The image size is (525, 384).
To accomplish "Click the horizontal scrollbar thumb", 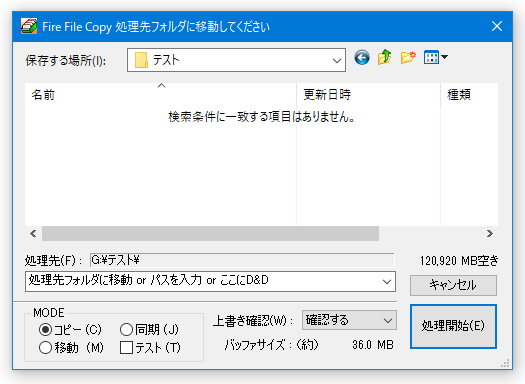I will point(210,233).
